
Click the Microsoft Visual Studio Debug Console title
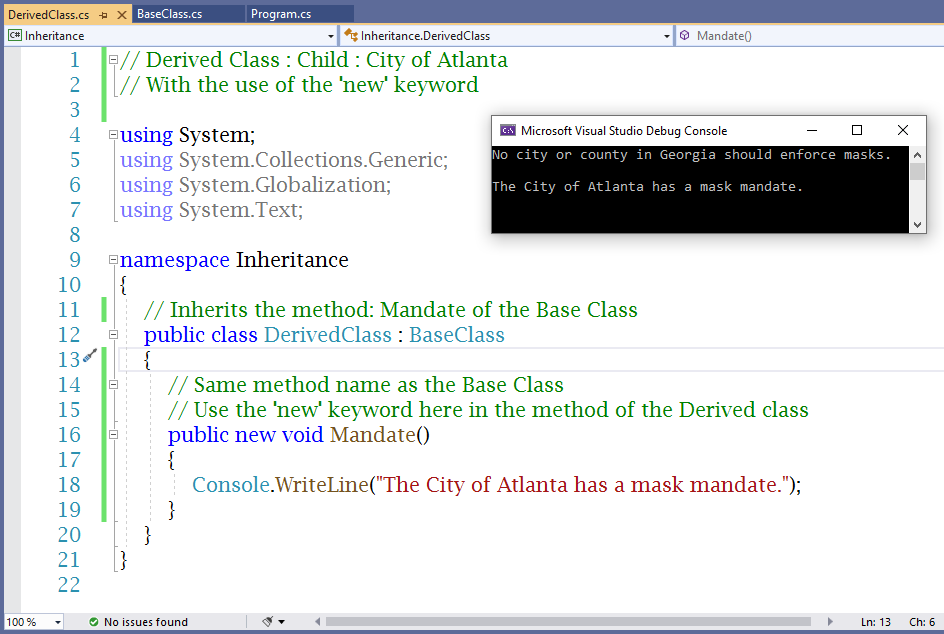(624, 131)
